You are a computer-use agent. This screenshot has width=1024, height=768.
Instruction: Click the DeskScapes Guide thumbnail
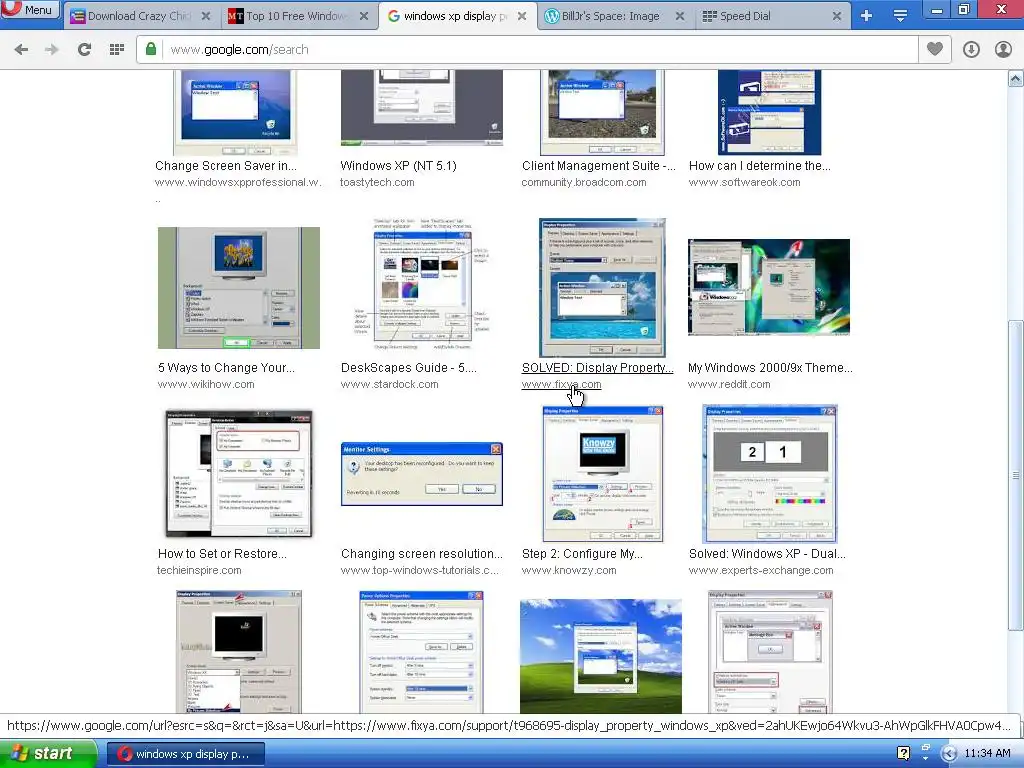tap(422, 287)
